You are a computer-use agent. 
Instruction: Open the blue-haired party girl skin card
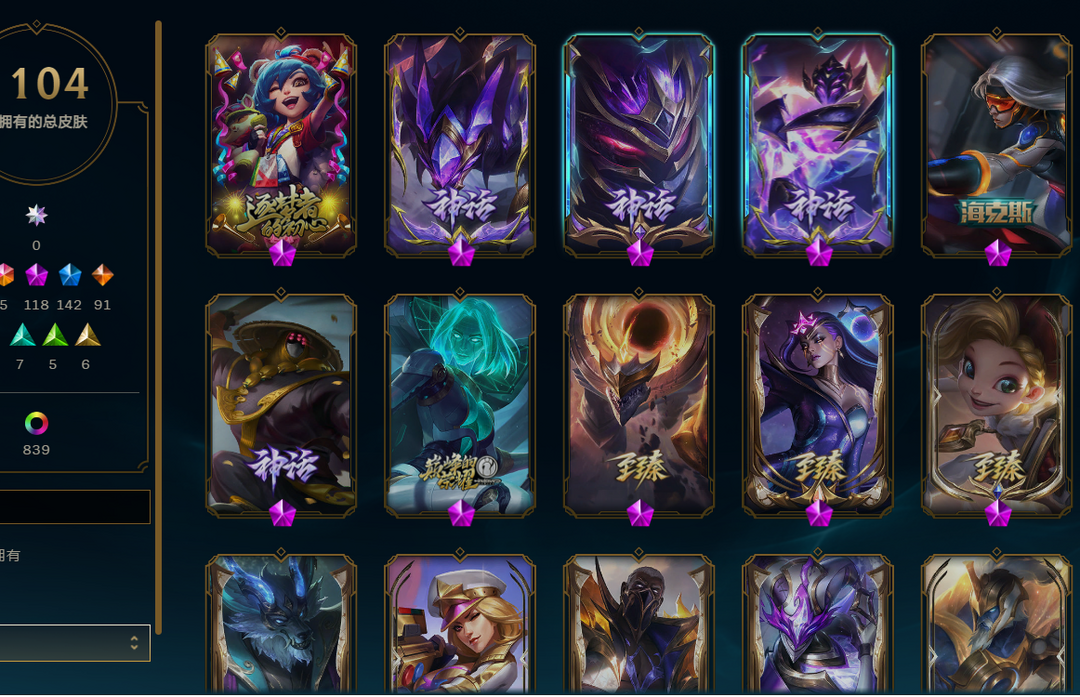point(281,147)
